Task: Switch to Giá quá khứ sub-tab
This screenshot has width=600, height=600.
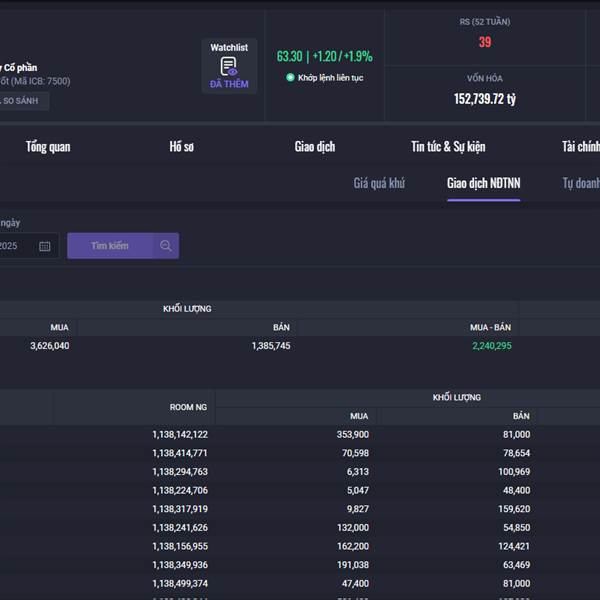Action: tap(379, 183)
